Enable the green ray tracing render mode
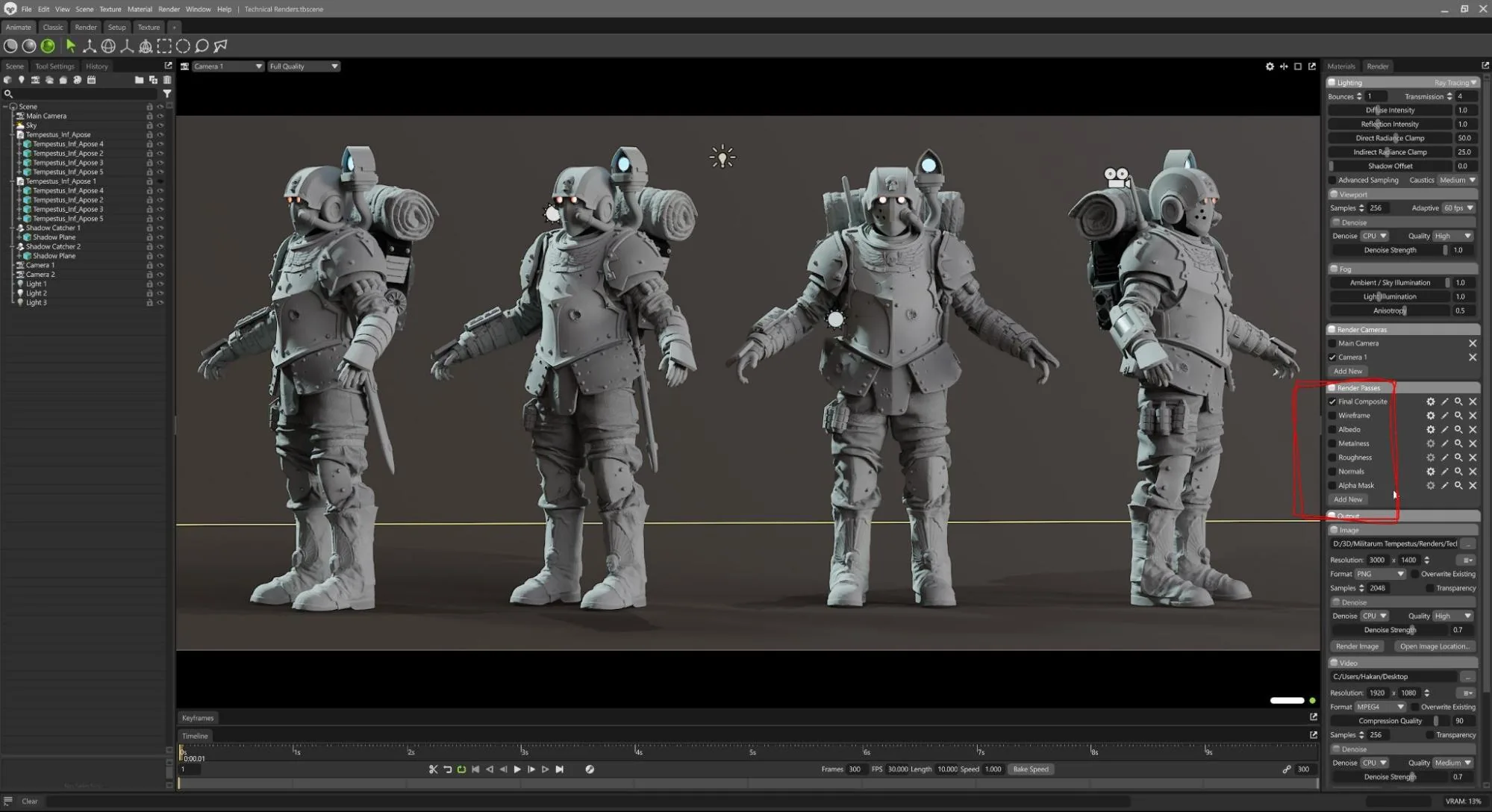Image resolution: width=1492 pixels, height=812 pixels. coord(48,46)
